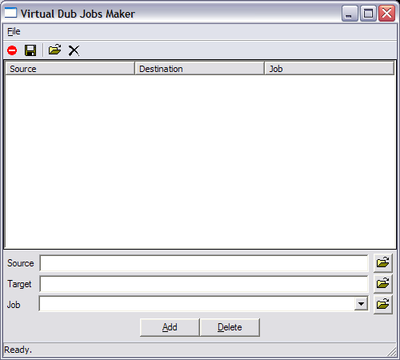The image size is (400, 360).
Task: Click the Add button
Action: pos(170,327)
